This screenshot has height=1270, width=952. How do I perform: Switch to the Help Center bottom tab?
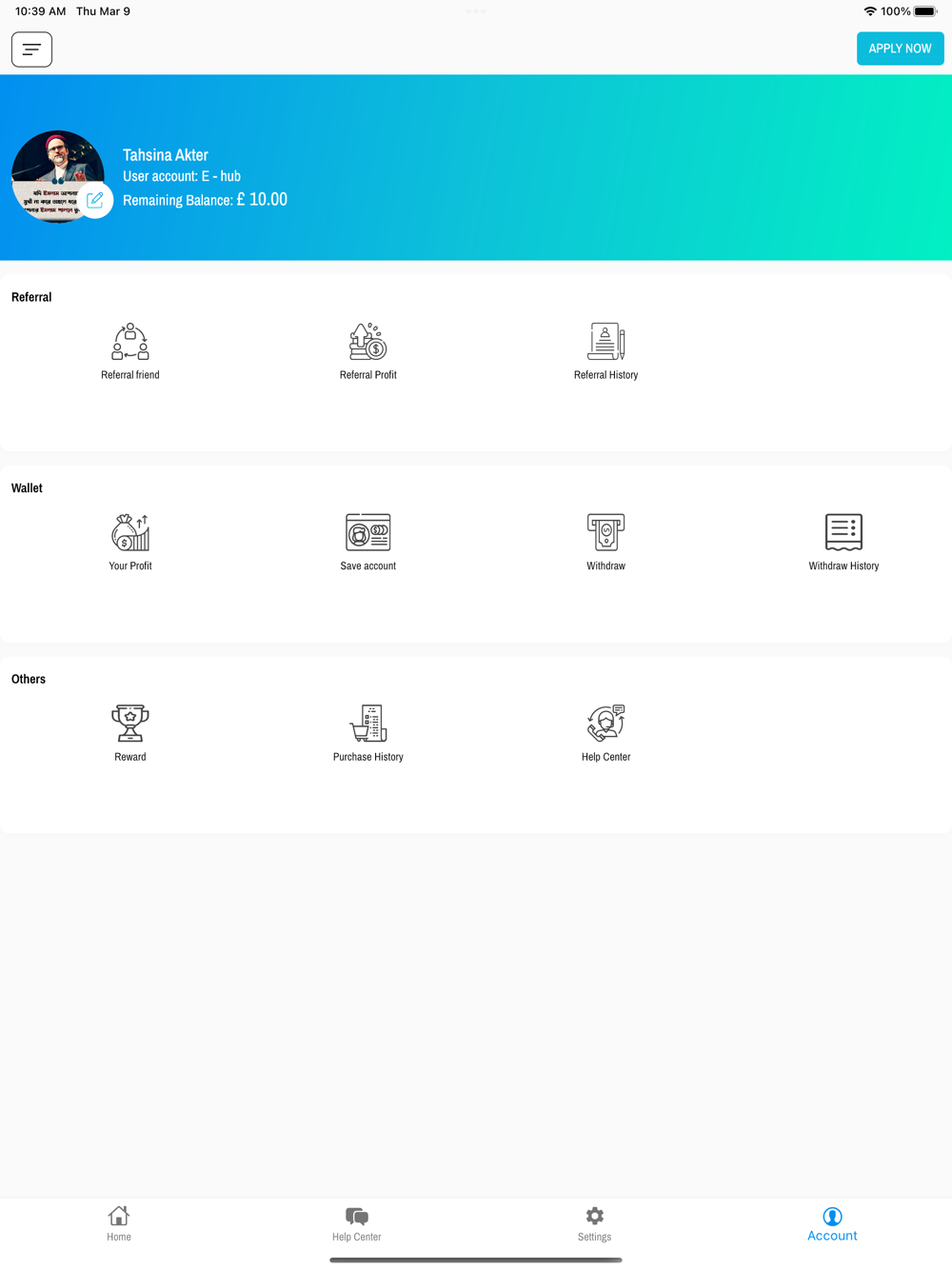click(x=357, y=1224)
